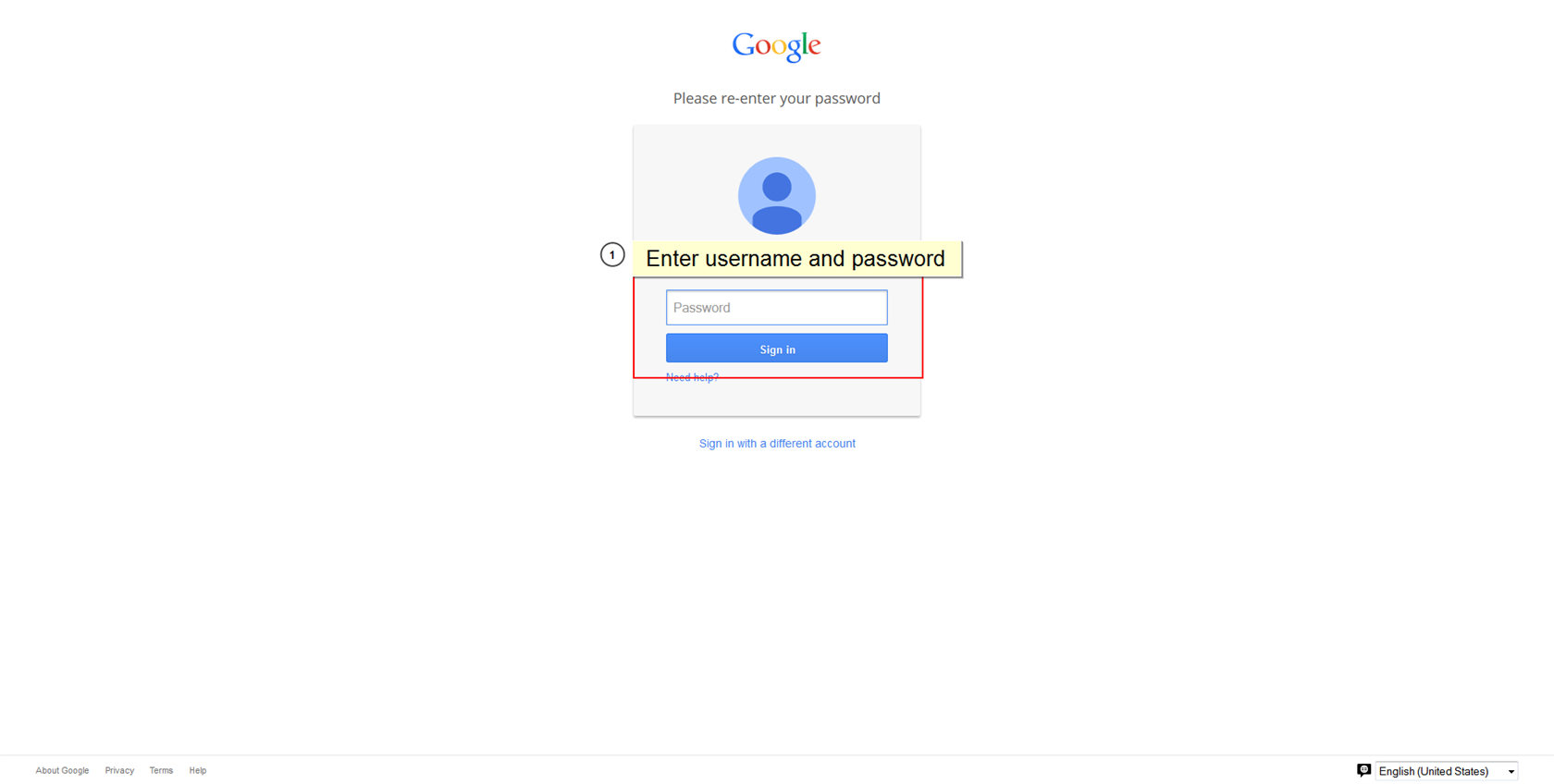Click the gray card area below Need help
The width and height of the screenshot is (1554, 784).
(x=777, y=398)
